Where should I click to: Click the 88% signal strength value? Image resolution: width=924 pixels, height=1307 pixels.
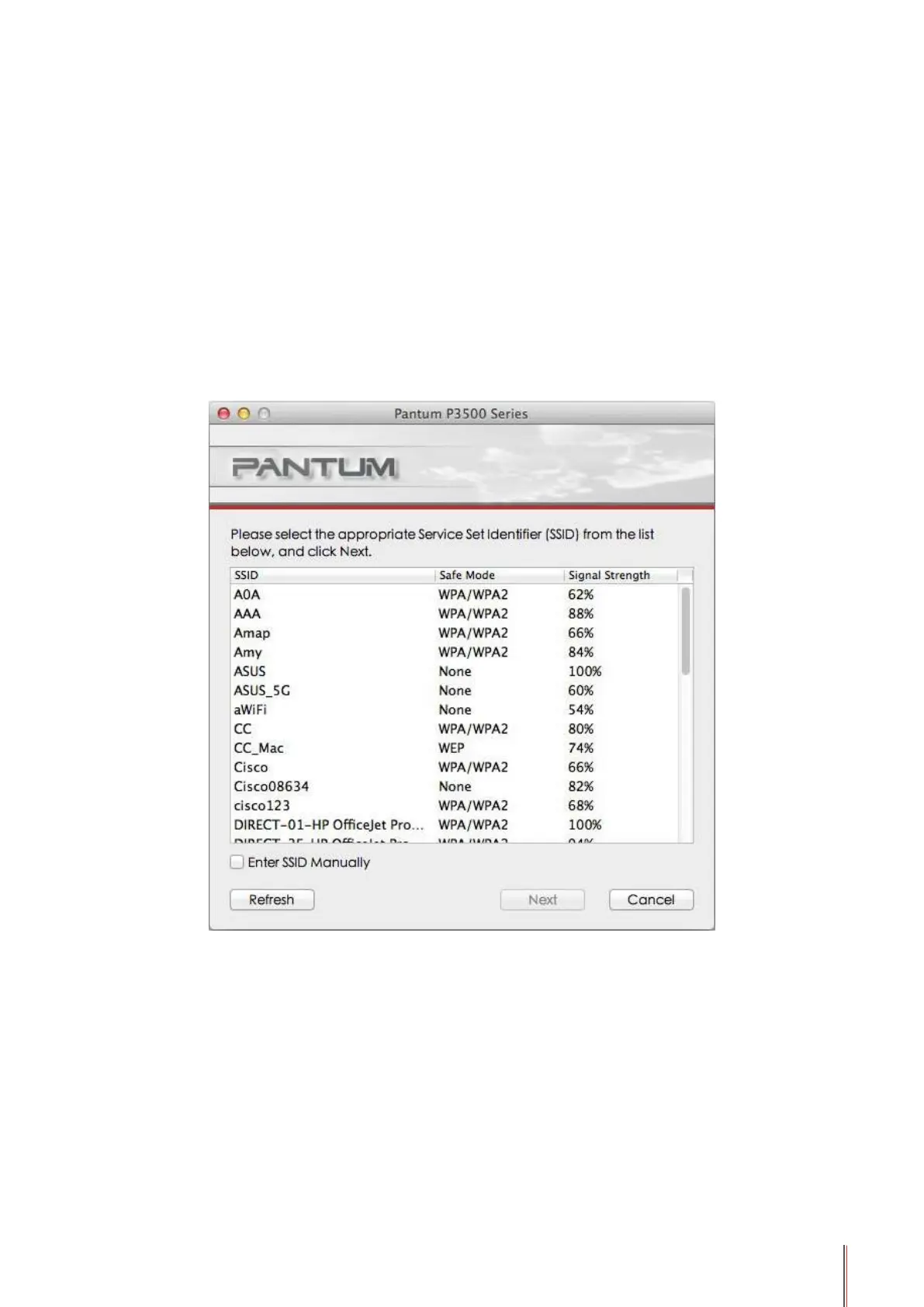(x=580, y=614)
